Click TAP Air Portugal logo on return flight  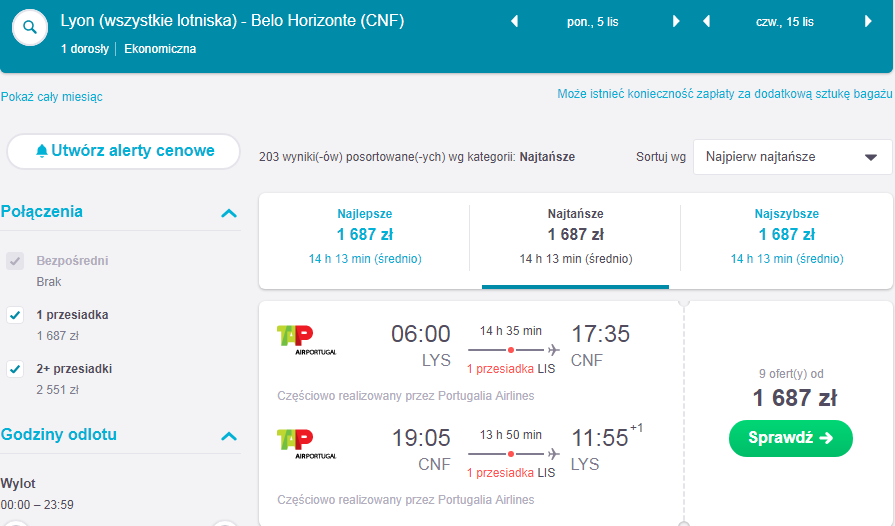pos(307,444)
